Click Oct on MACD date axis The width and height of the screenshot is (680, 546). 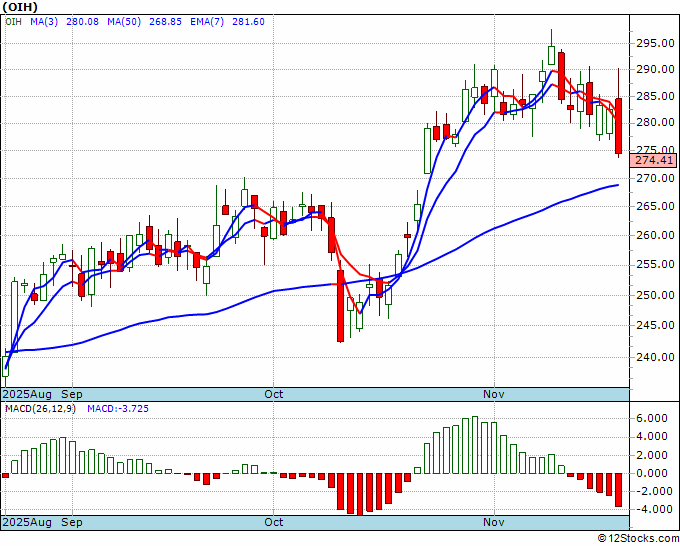(x=274, y=522)
